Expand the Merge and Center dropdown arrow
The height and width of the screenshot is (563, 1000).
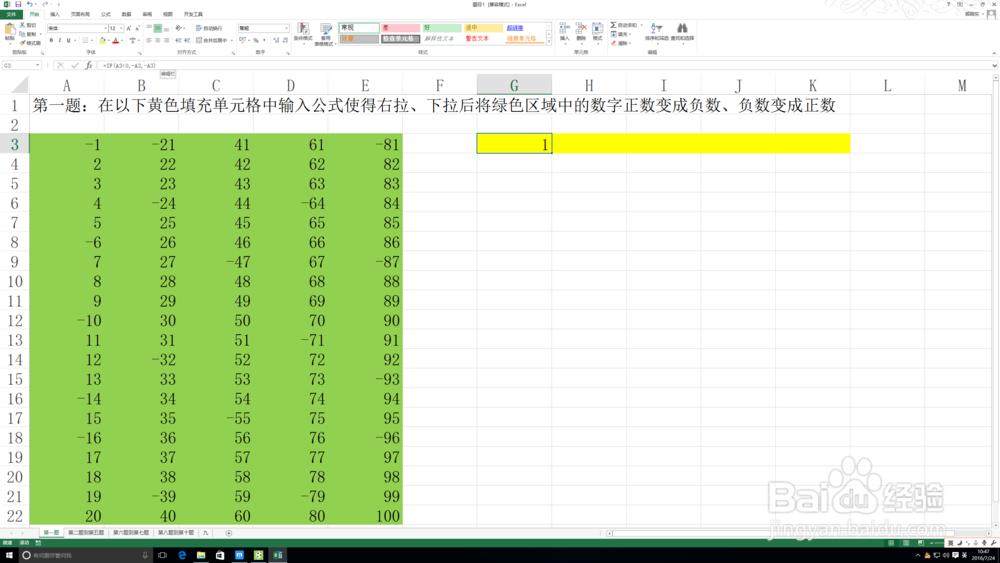point(232,40)
